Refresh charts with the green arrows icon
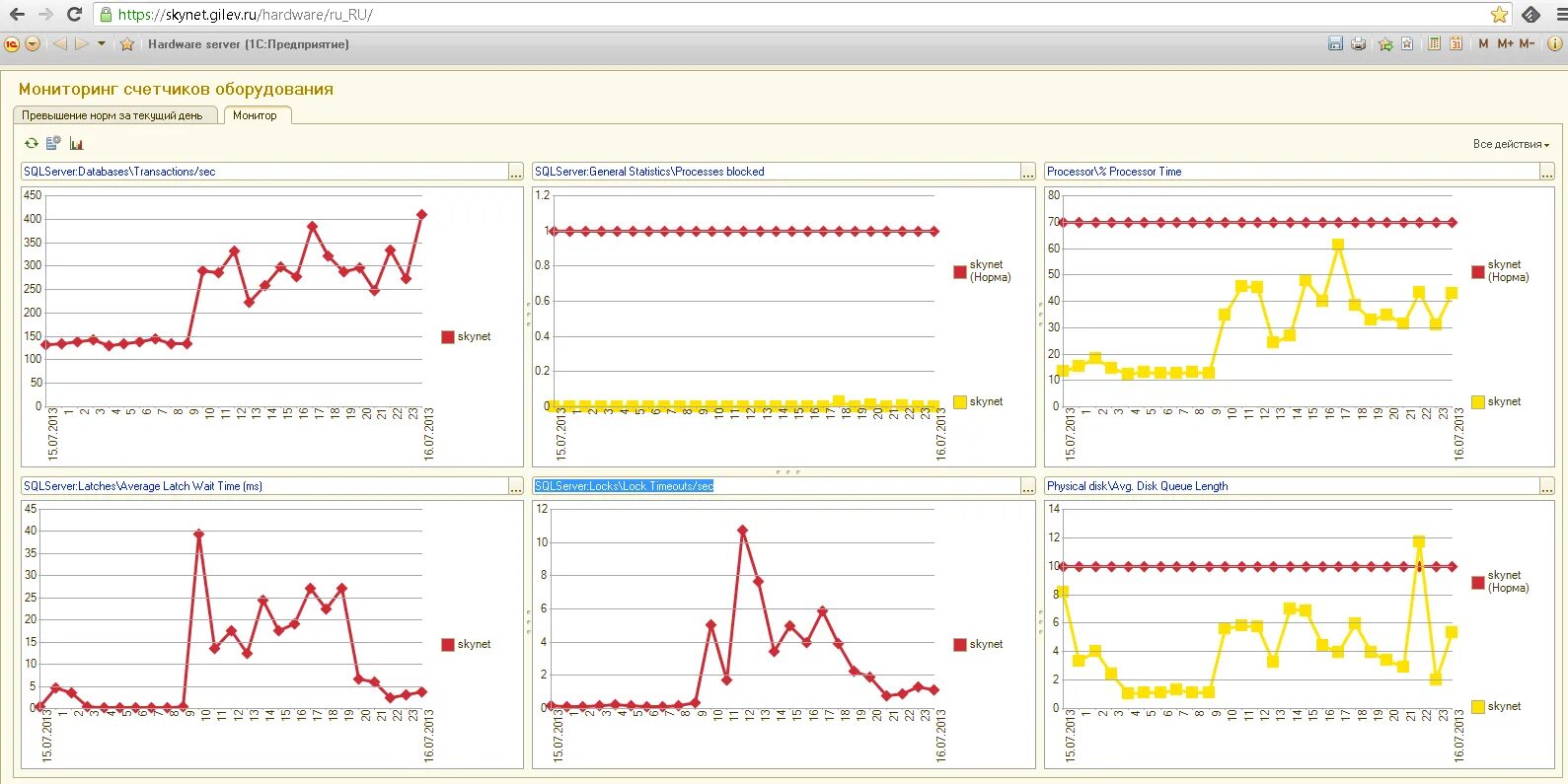 tap(32, 143)
